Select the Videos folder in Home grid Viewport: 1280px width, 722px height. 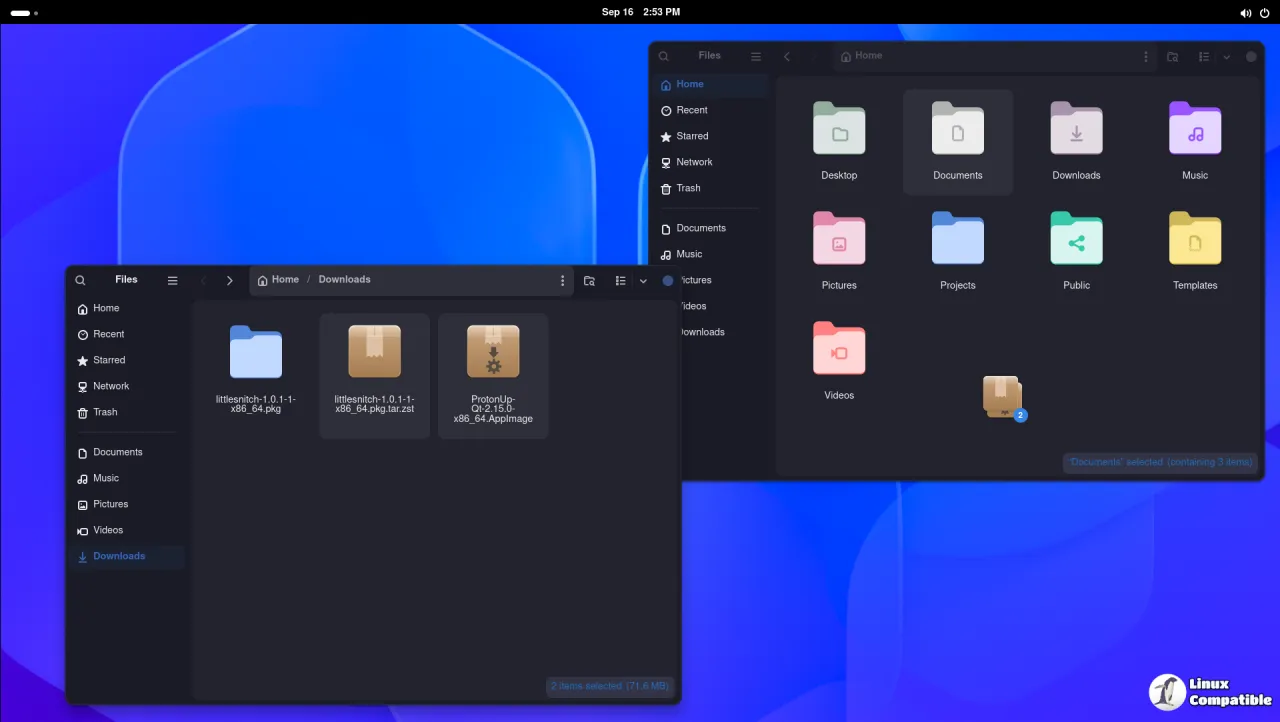point(839,361)
